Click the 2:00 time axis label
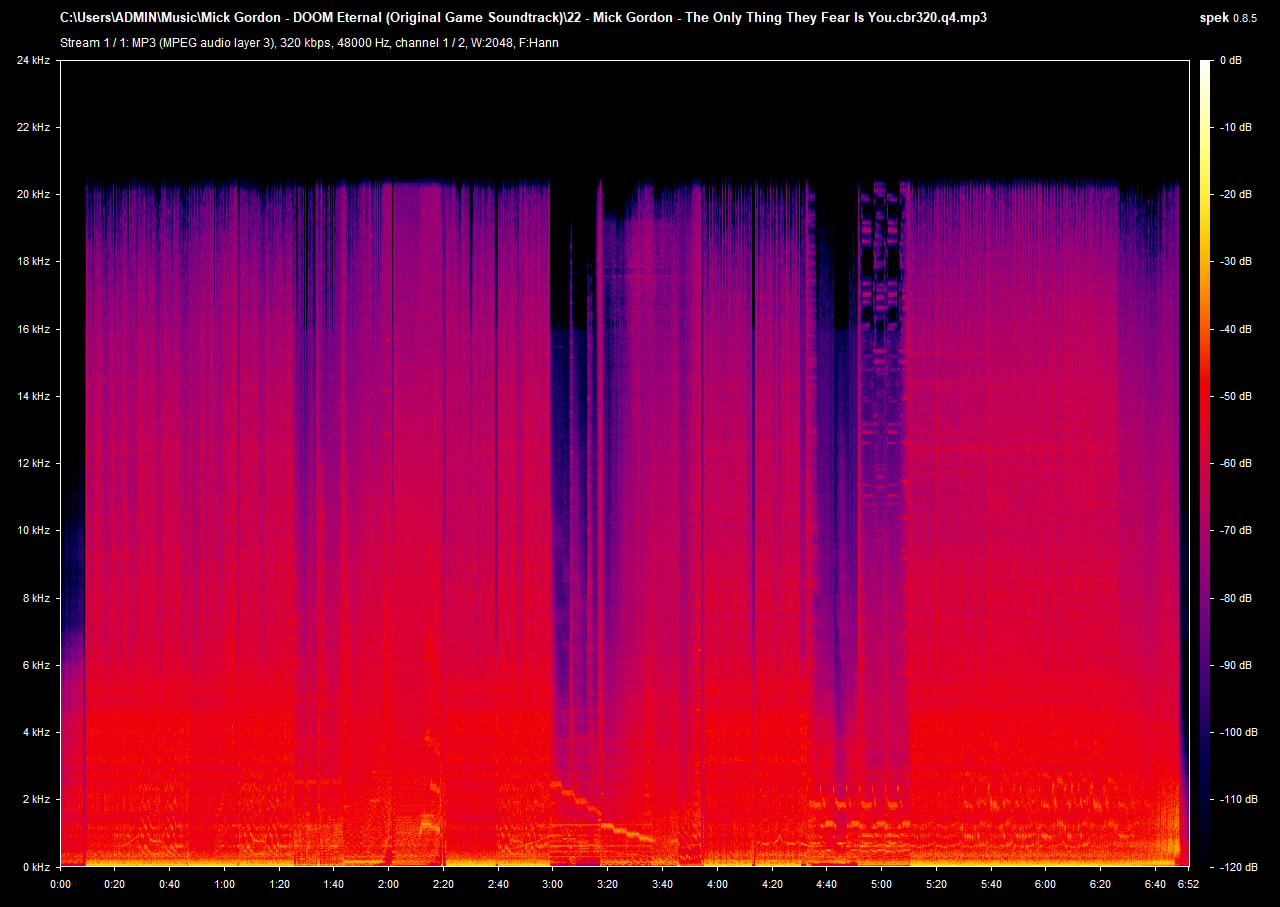Screen dimensions: 1280x907 pos(388,885)
